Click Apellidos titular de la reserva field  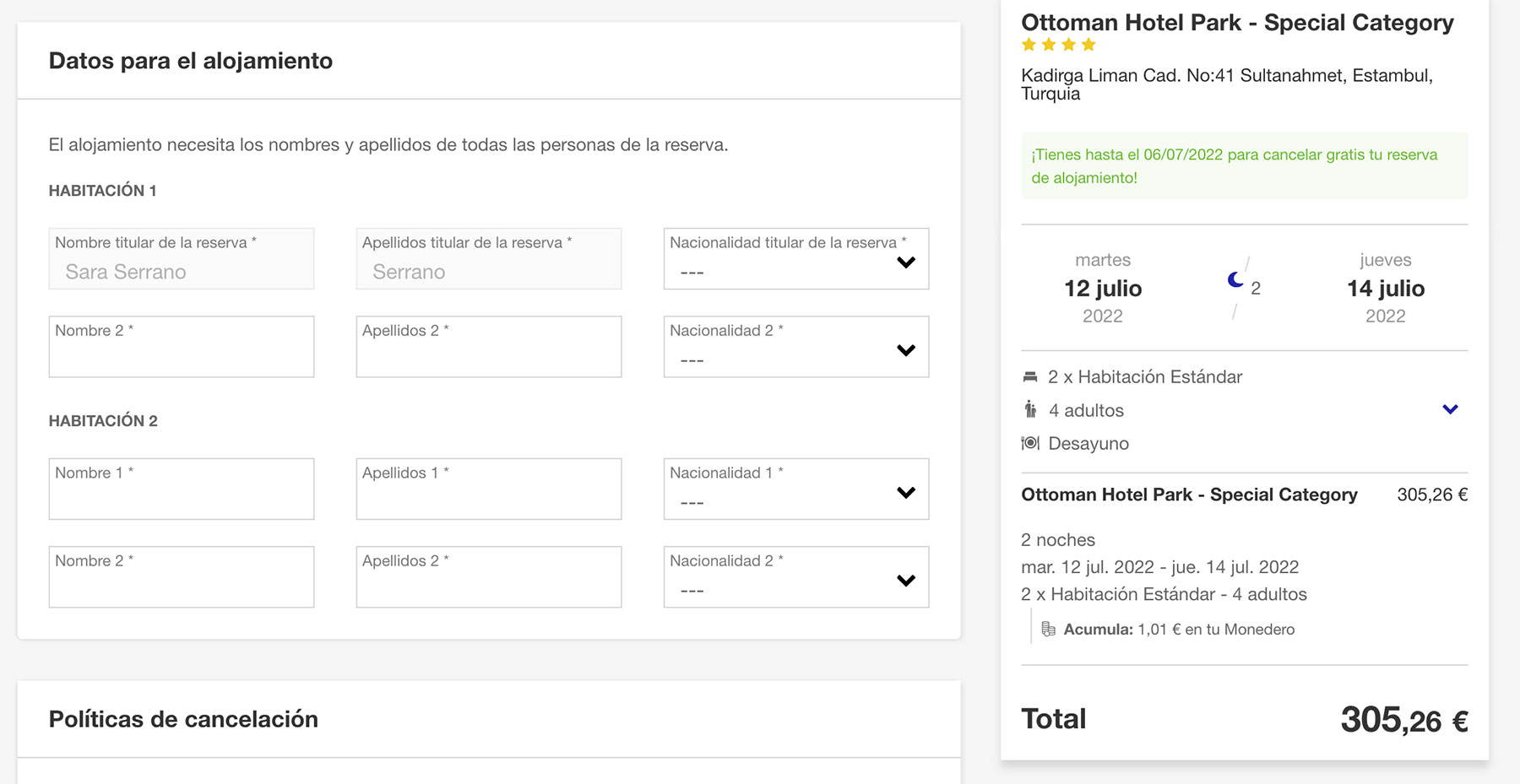click(x=489, y=258)
